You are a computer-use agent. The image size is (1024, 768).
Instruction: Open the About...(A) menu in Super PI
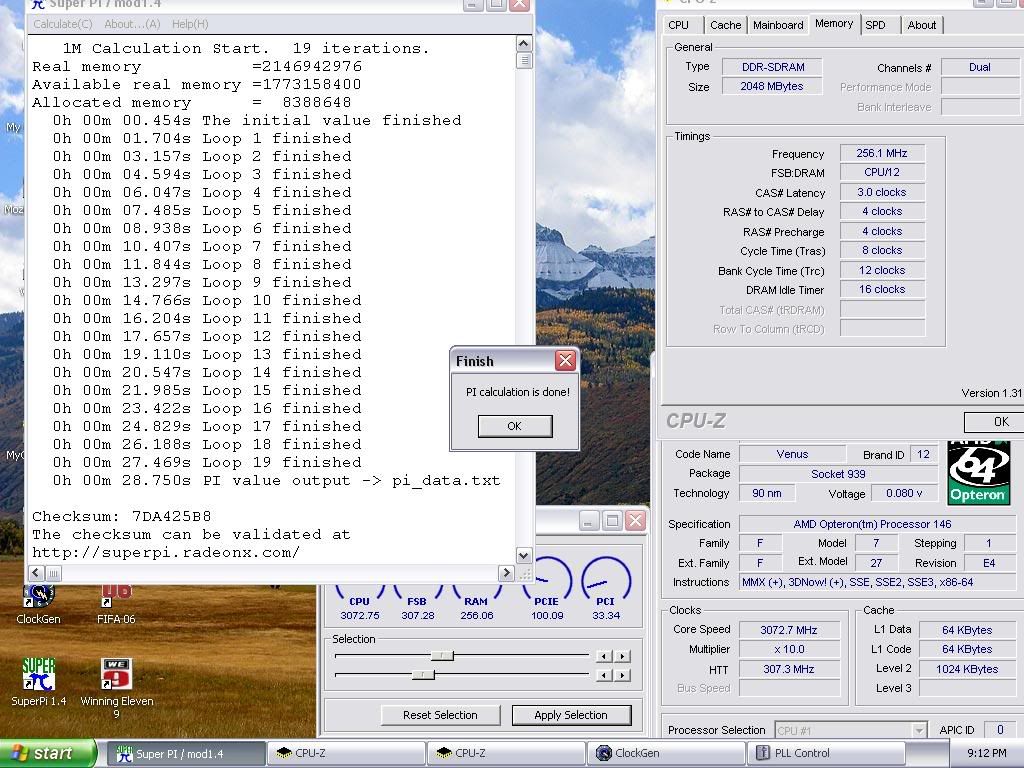pos(133,24)
